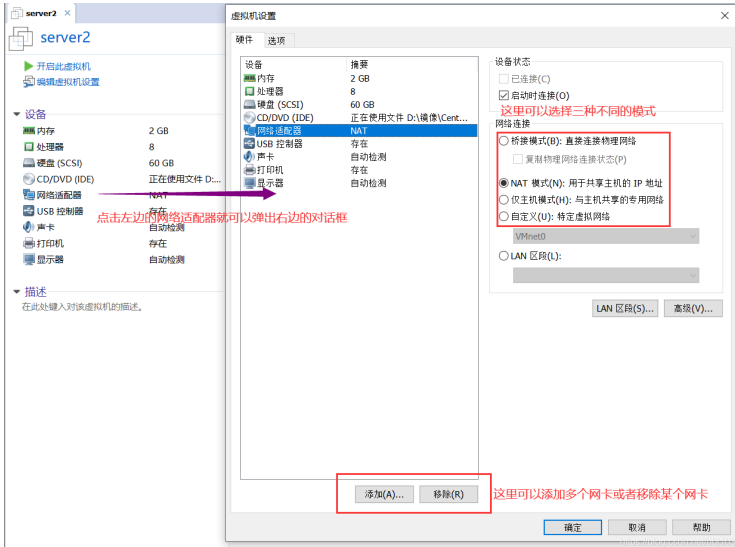The image size is (735, 547).
Task: Close the server2 tab
Action: click(x=68, y=13)
